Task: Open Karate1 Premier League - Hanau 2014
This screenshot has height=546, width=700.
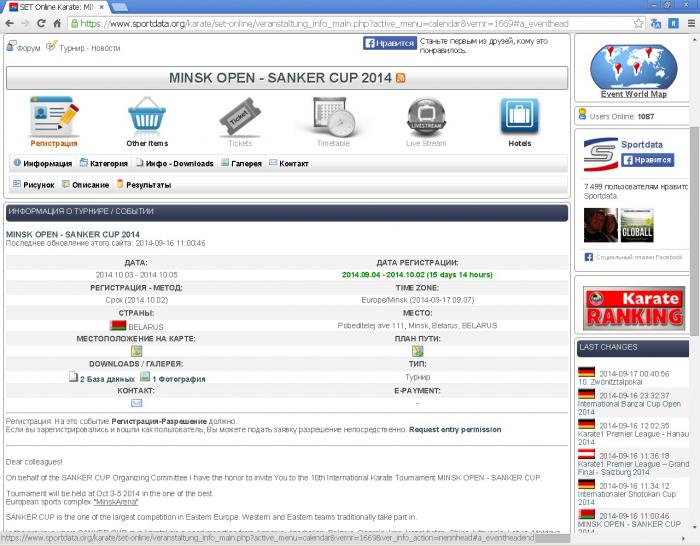Action: point(633,438)
